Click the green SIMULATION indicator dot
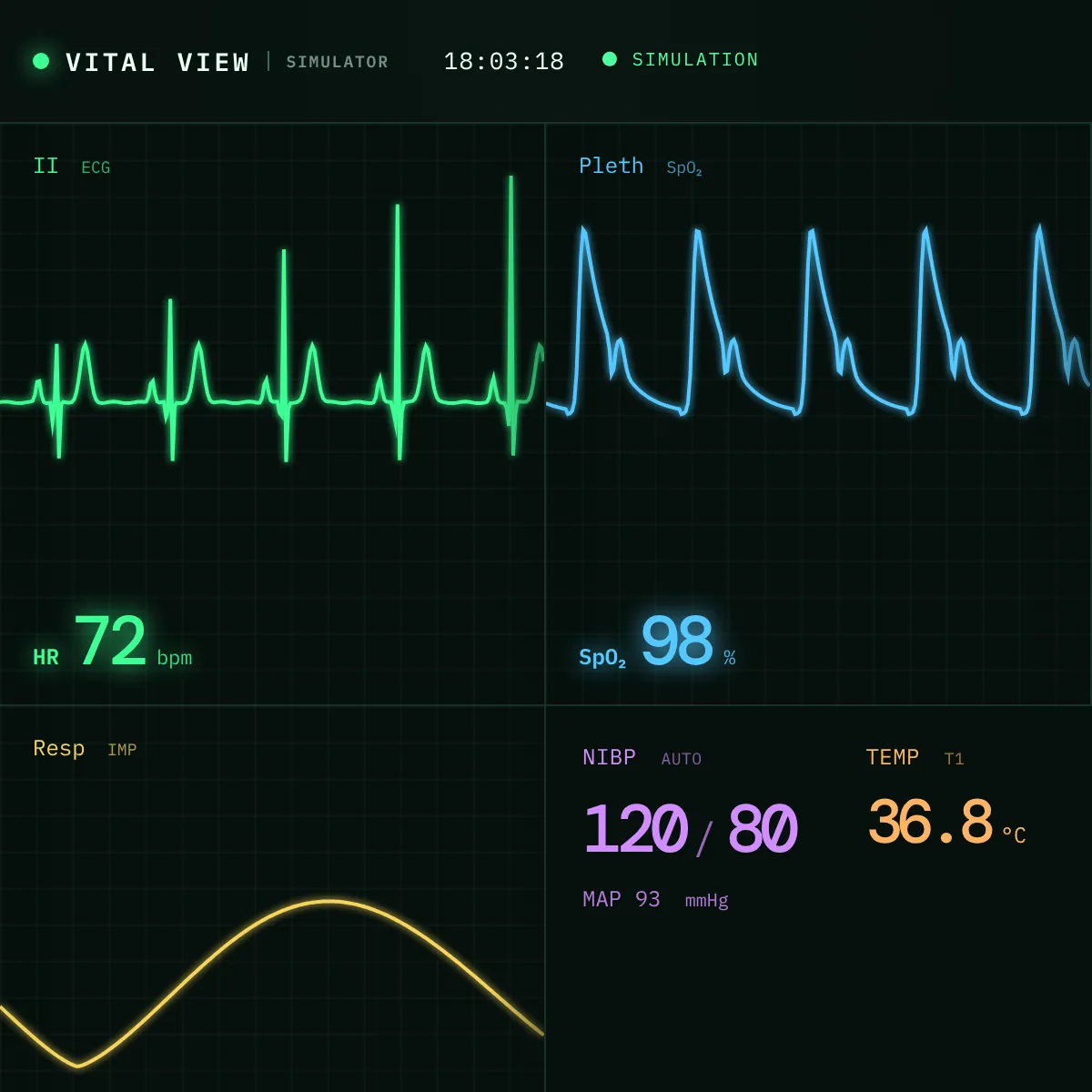 (x=610, y=59)
